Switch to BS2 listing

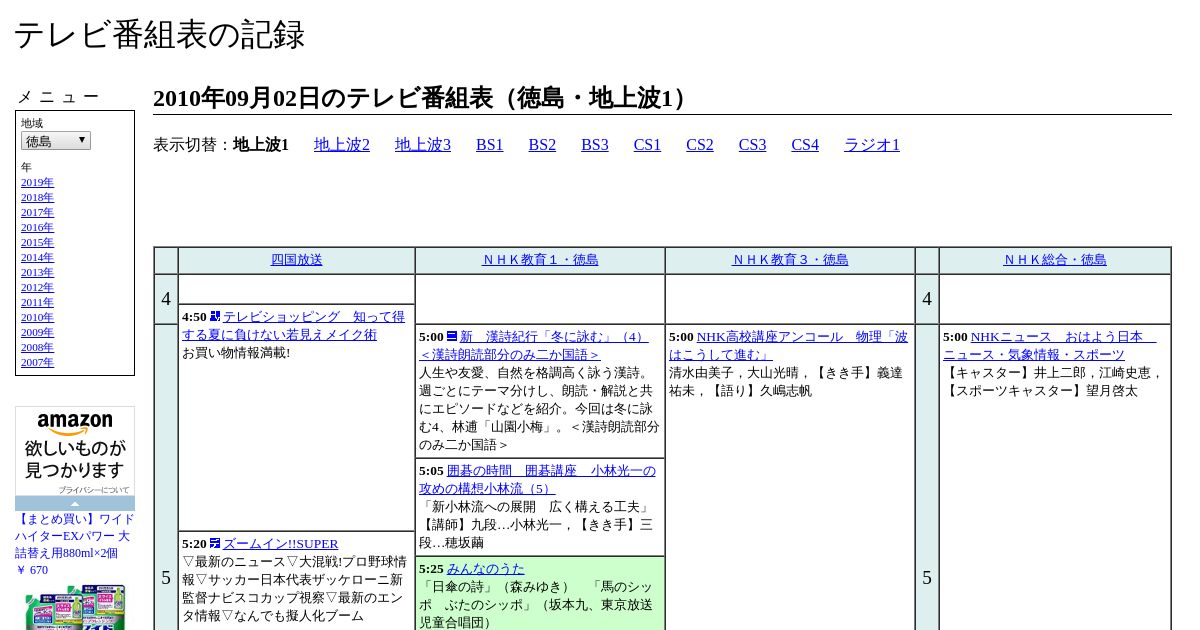542,145
